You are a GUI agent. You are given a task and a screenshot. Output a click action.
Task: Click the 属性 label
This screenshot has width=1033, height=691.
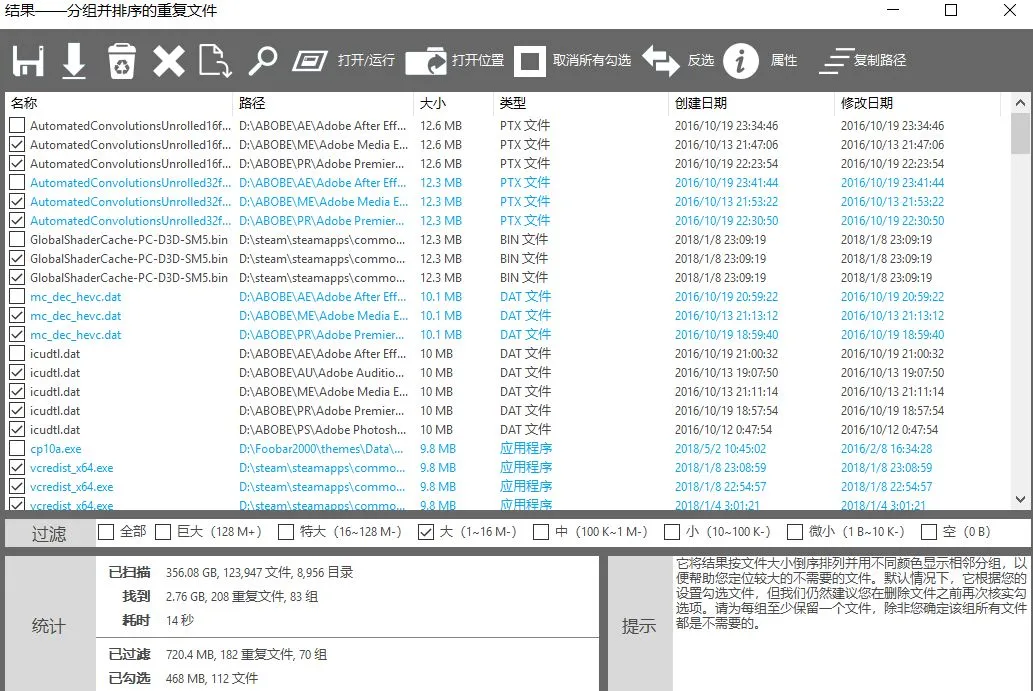(783, 61)
